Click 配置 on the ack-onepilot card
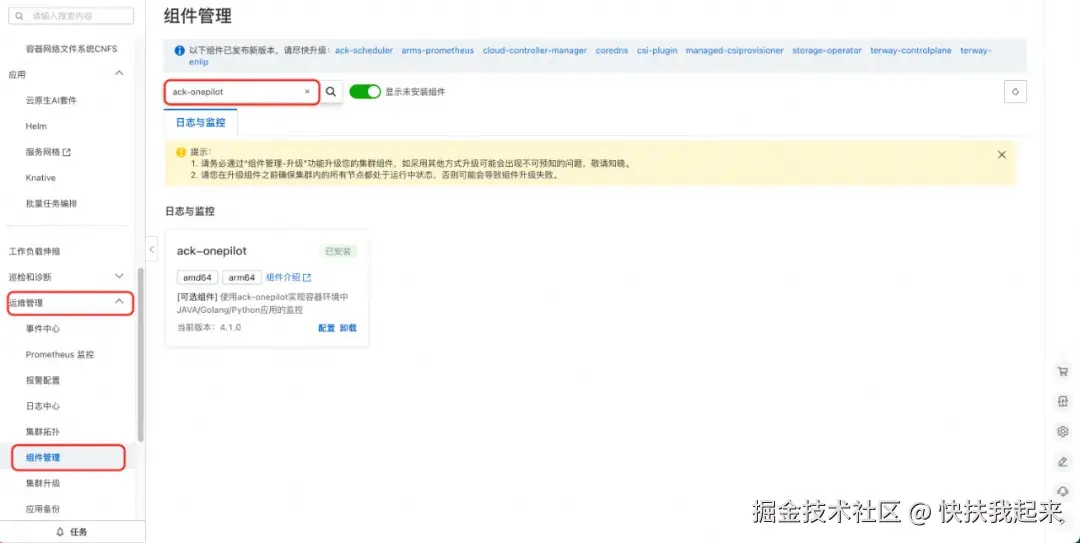The height and width of the screenshot is (543, 1080). pyautogui.click(x=326, y=328)
